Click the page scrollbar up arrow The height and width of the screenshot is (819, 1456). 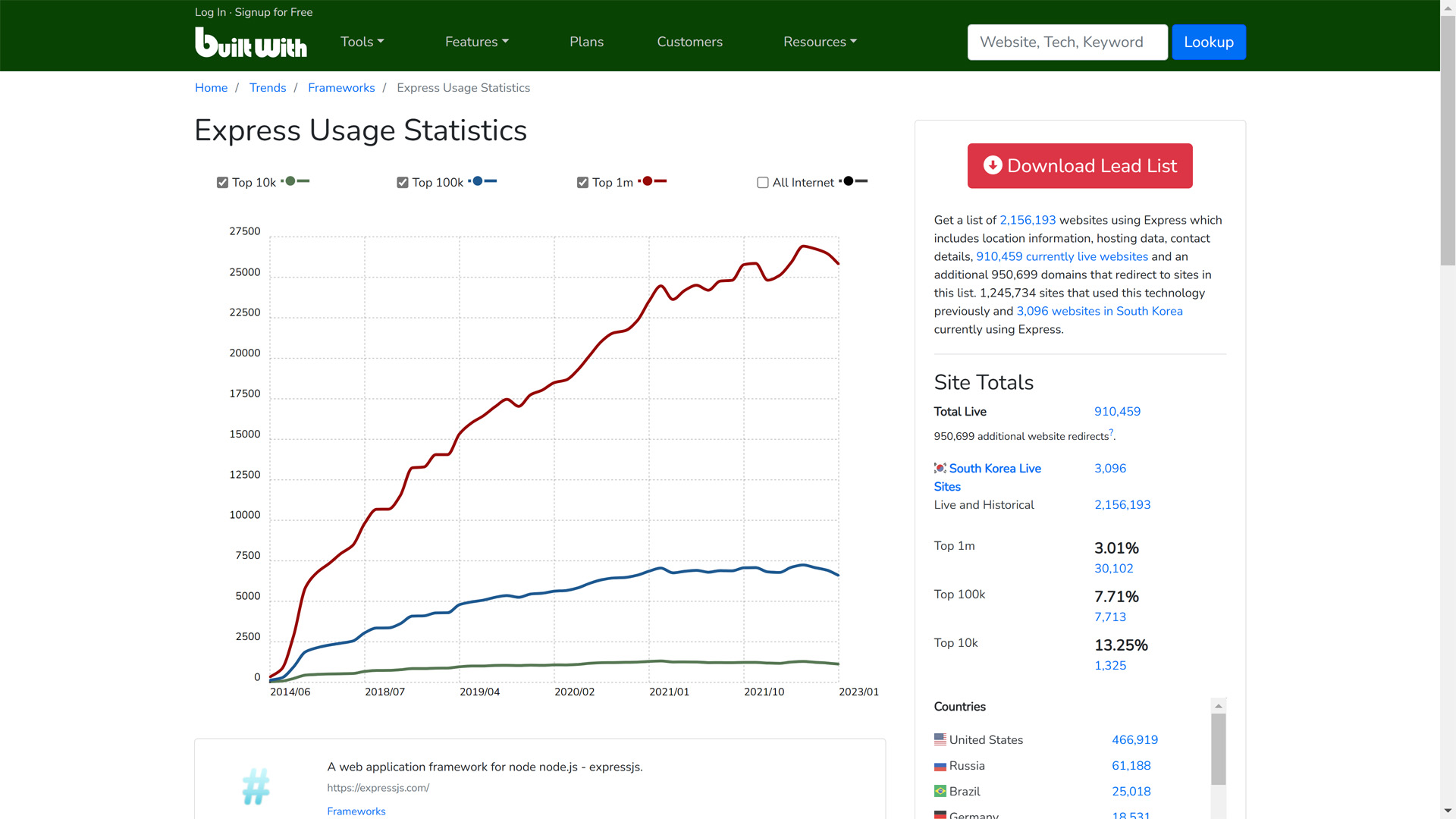(x=1448, y=8)
